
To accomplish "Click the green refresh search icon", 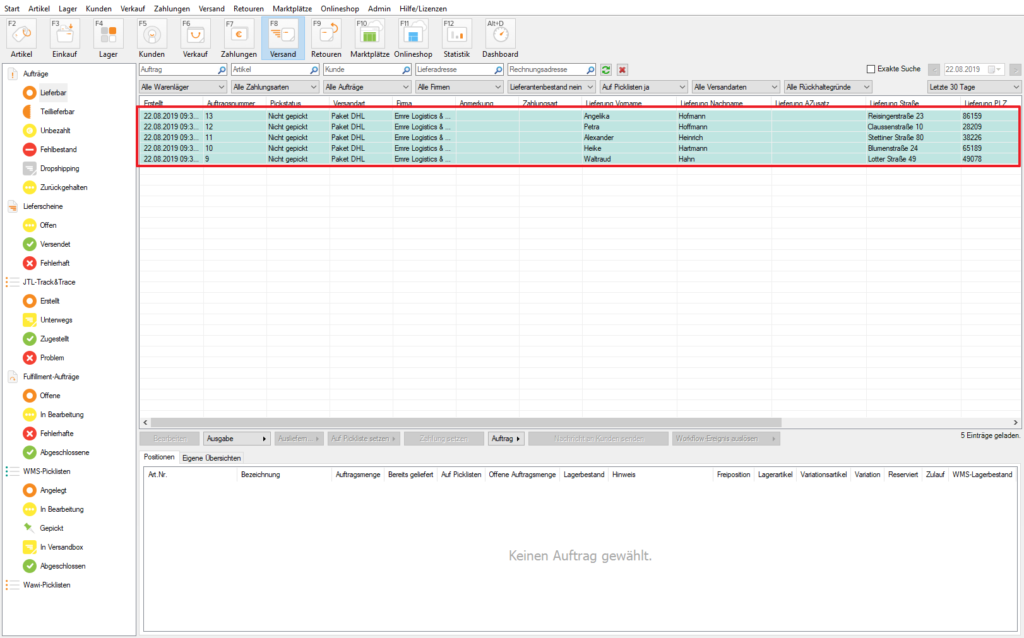I will (605, 70).
